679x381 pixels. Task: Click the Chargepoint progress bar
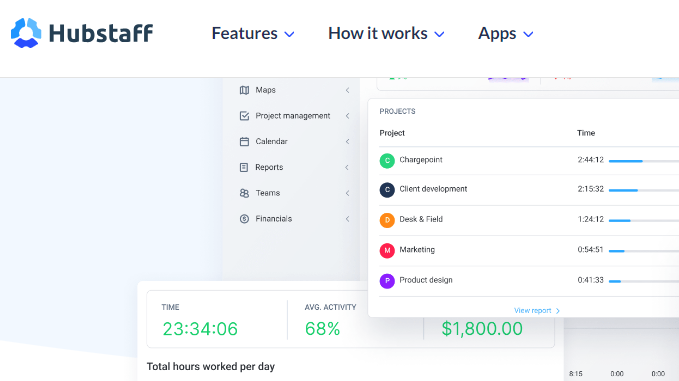coord(643,161)
